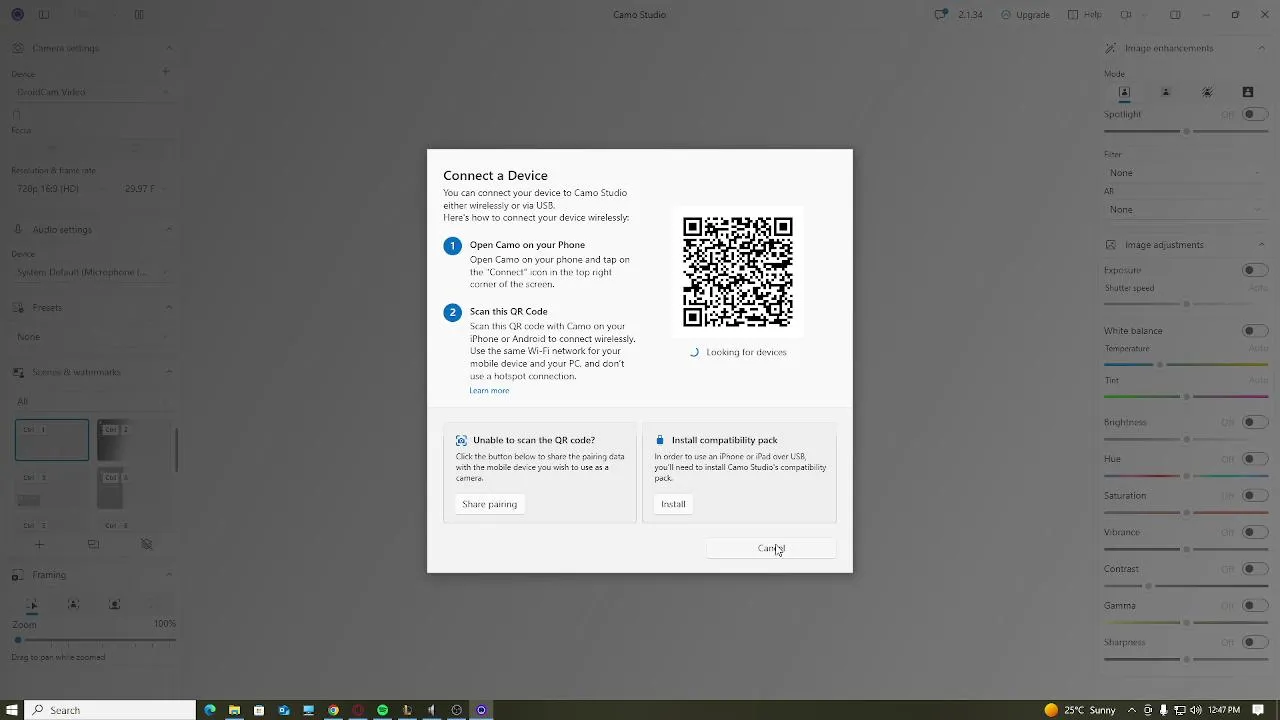
Task: Adjust the Temperature slider
Action: pyautogui.click(x=1186, y=364)
